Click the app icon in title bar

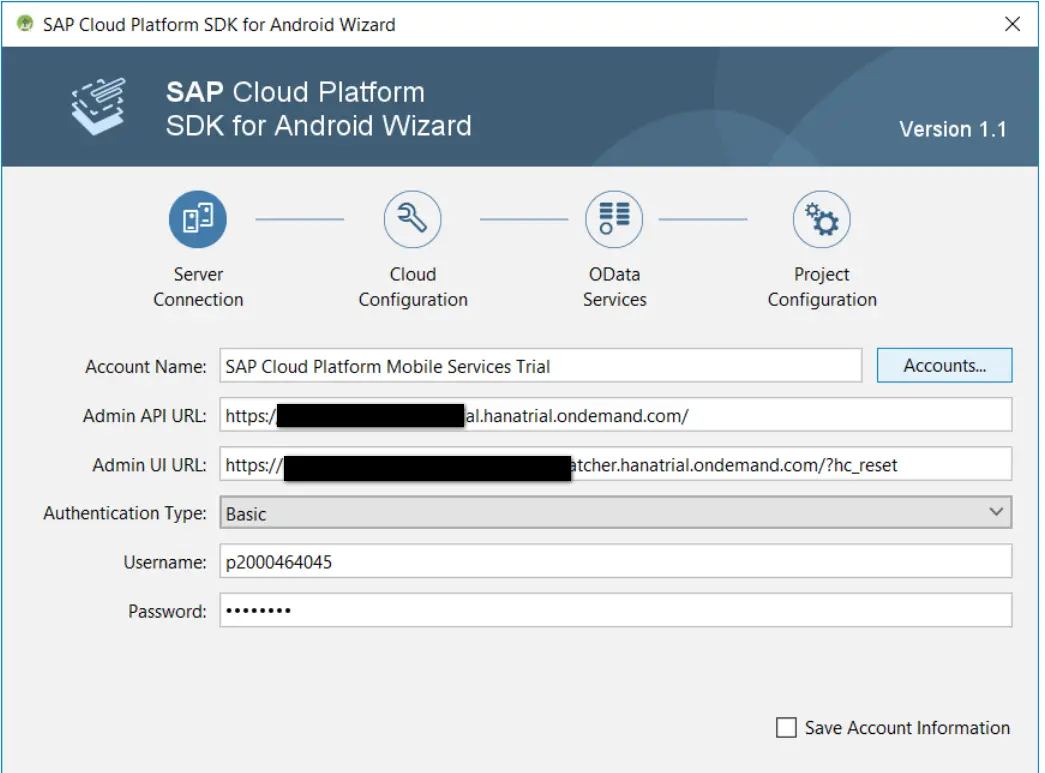click(25, 24)
